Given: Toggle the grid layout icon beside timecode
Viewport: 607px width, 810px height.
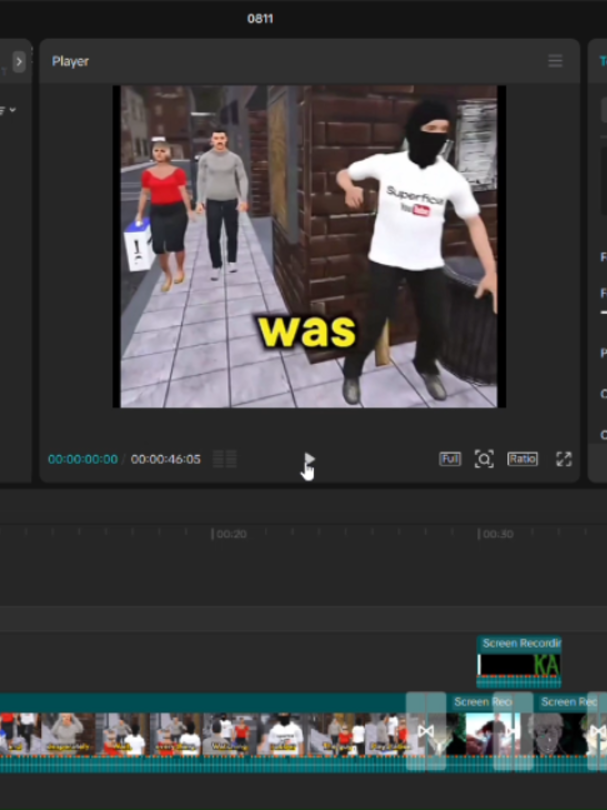Looking at the screenshot, I should pyautogui.click(x=225, y=459).
